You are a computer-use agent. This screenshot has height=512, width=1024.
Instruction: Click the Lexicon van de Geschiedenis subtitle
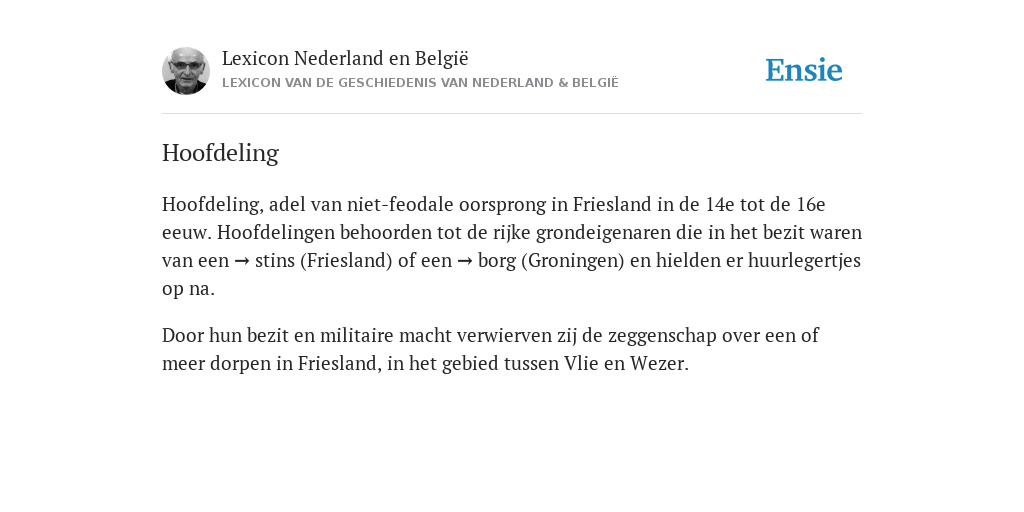[420, 83]
